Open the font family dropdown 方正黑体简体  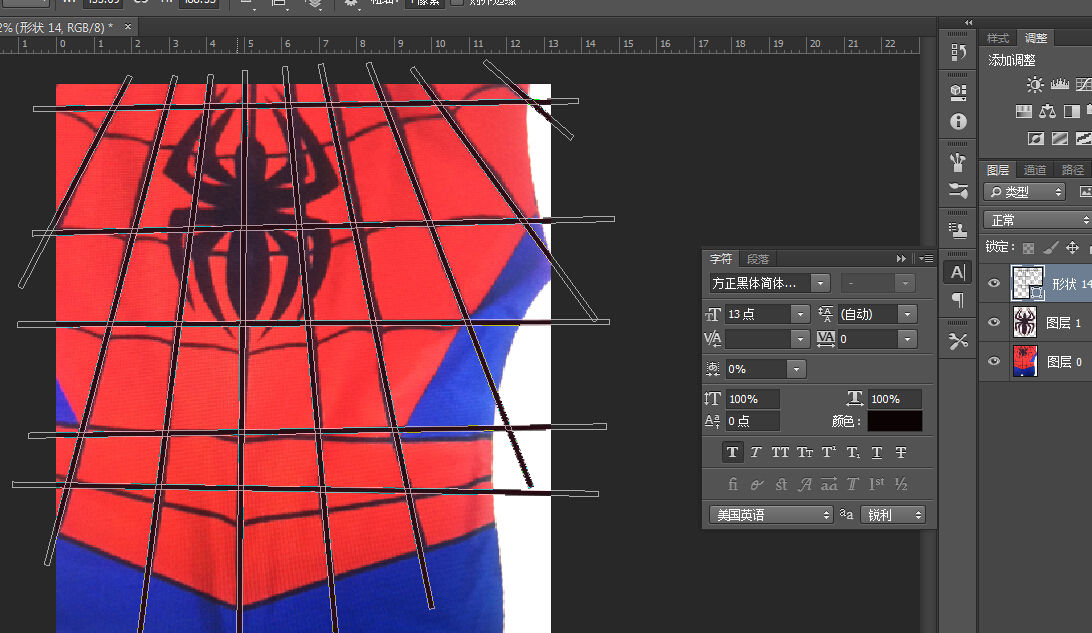coord(820,283)
